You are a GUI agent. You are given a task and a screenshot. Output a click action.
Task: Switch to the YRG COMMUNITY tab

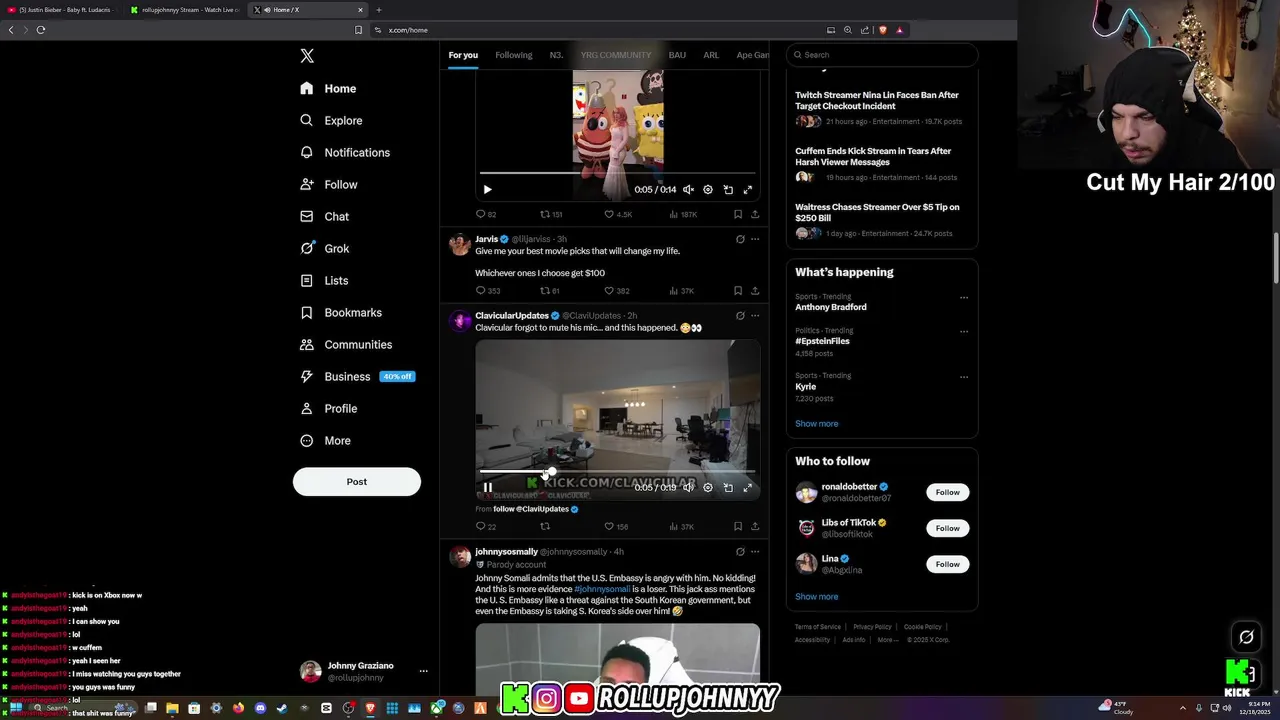click(616, 55)
